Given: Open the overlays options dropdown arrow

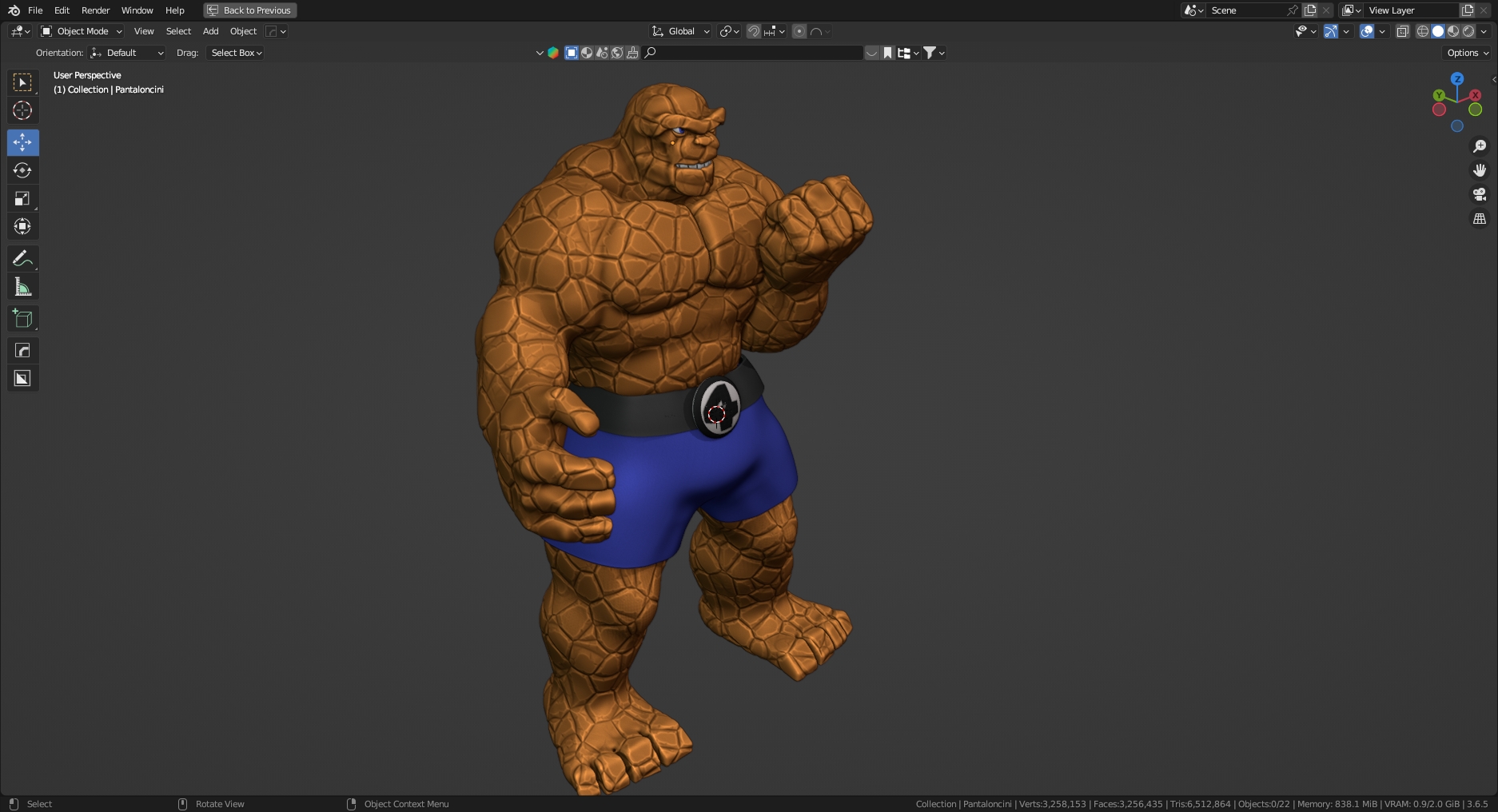Looking at the screenshot, I should [1382, 31].
